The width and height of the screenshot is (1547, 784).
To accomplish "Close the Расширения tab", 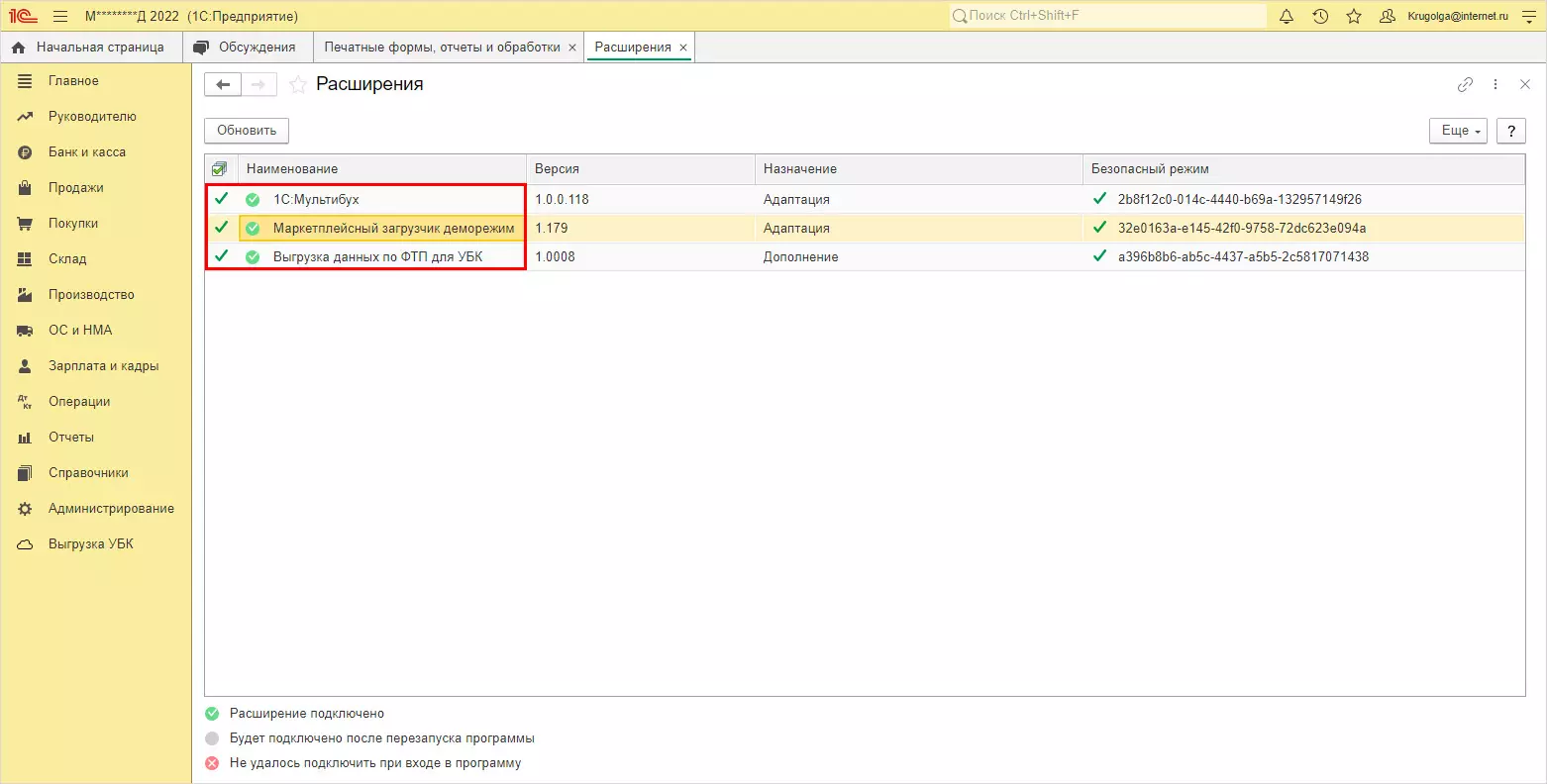I will click(x=683, y=48).
